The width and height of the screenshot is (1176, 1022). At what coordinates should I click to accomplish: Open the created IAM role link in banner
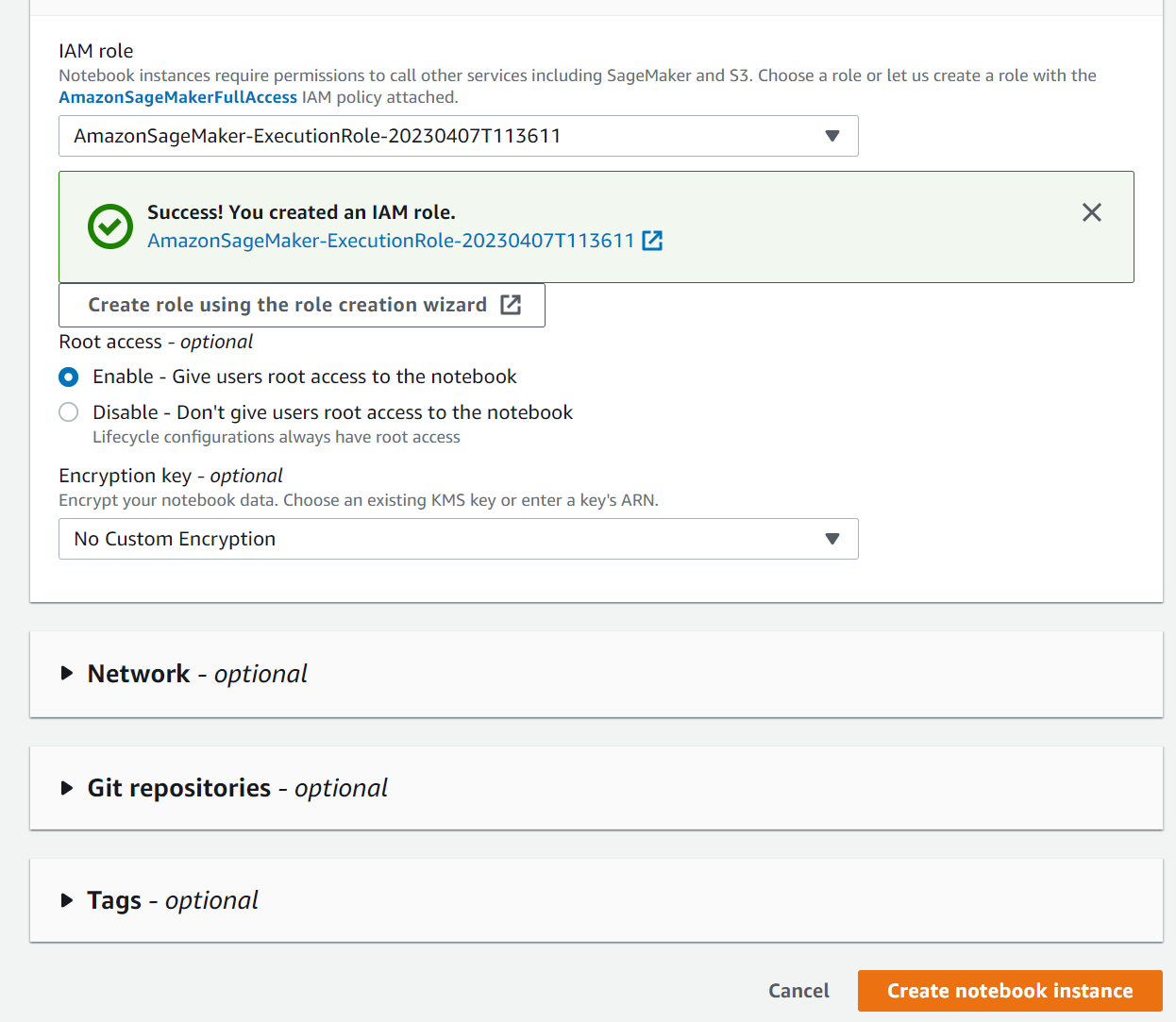click(391, 241)
